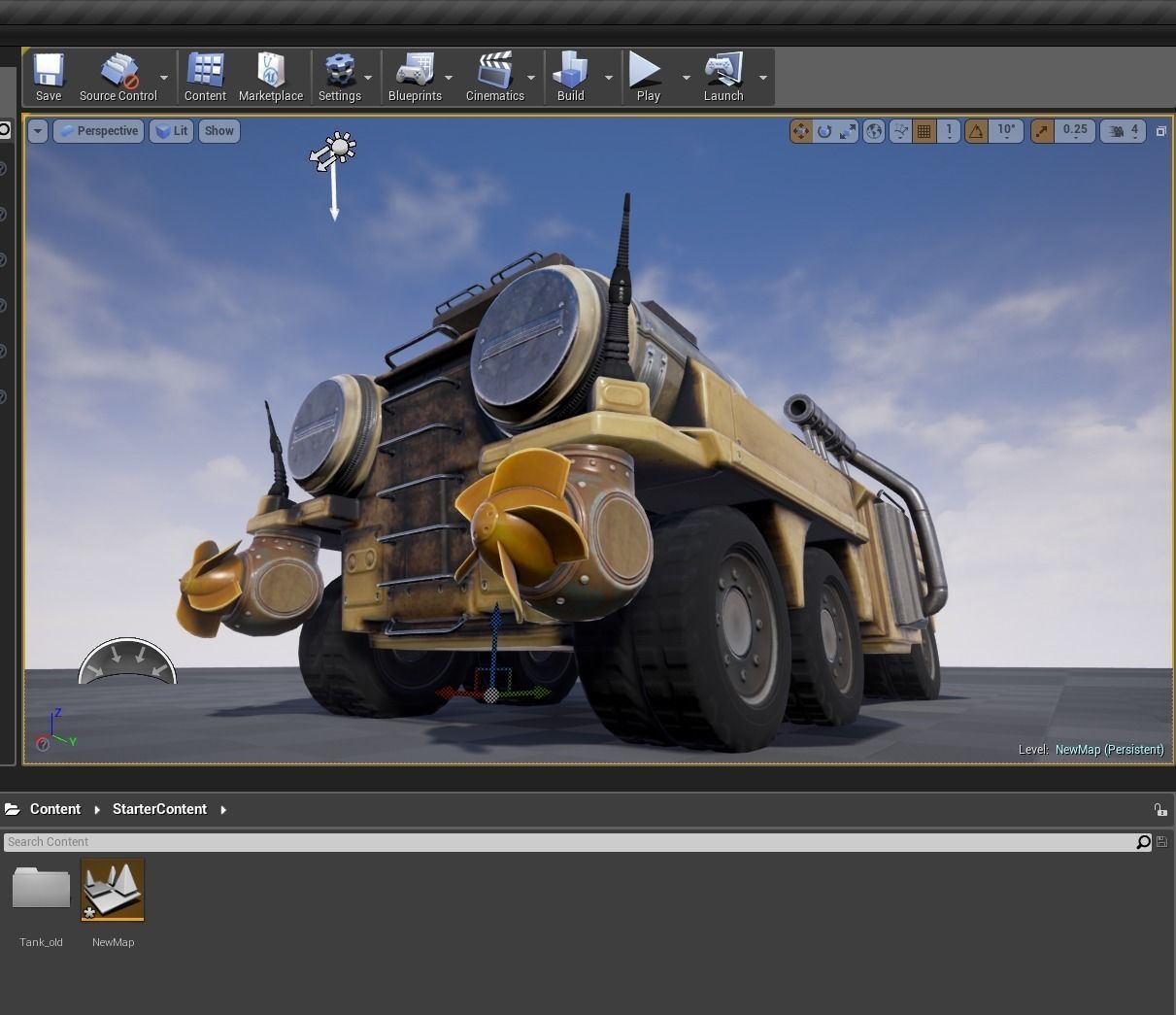The image size is (1176, 1015).
Task: Open the surface snapping options
Action: (x=900, y=131)
